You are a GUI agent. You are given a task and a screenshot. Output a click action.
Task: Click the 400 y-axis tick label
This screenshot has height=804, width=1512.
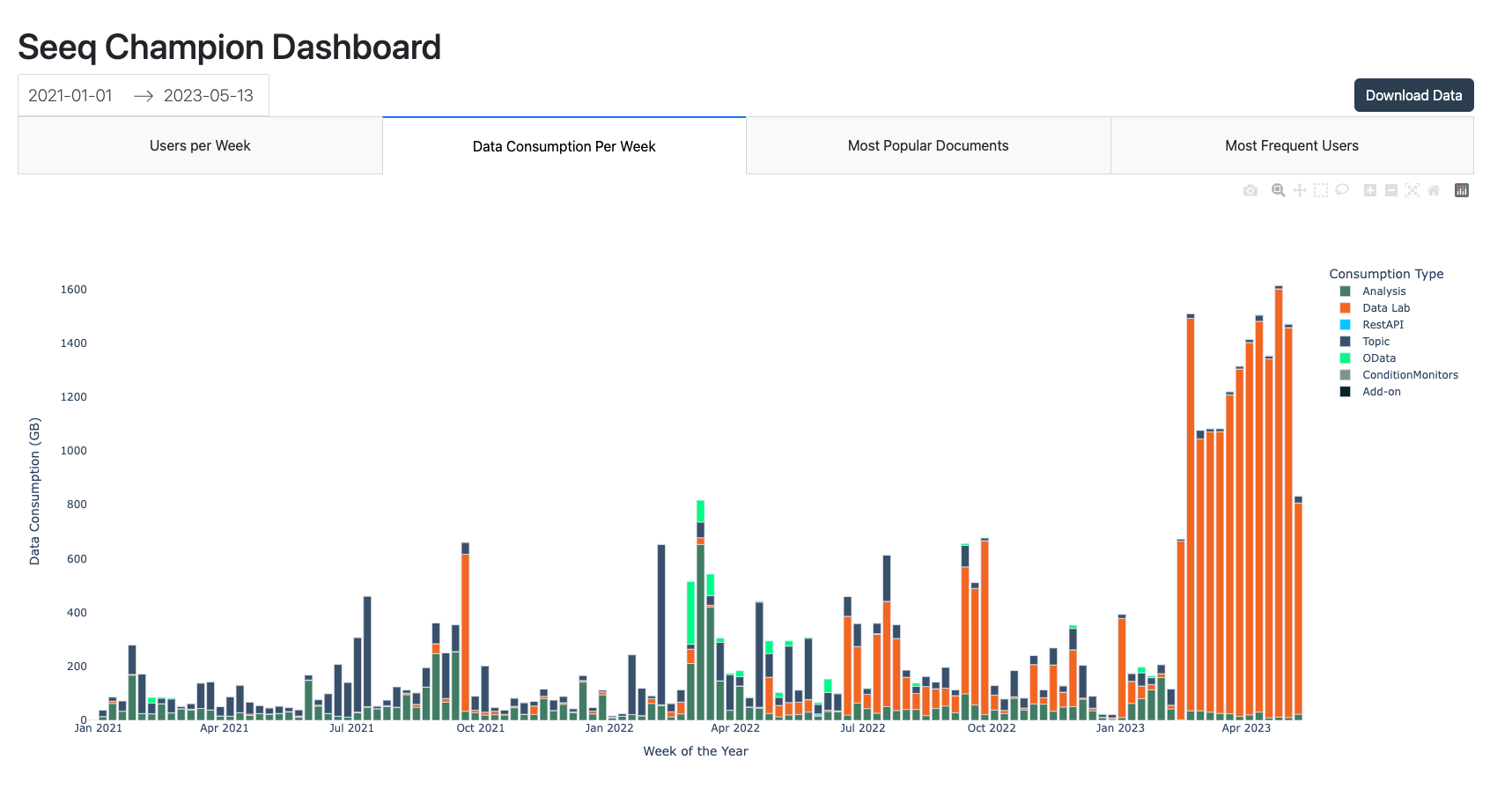(77, 613)
